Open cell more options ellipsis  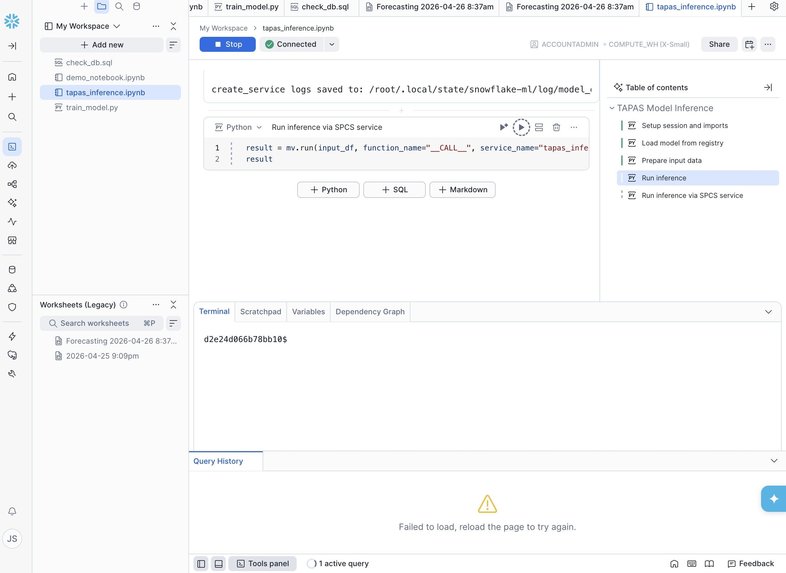coord(574,127)
